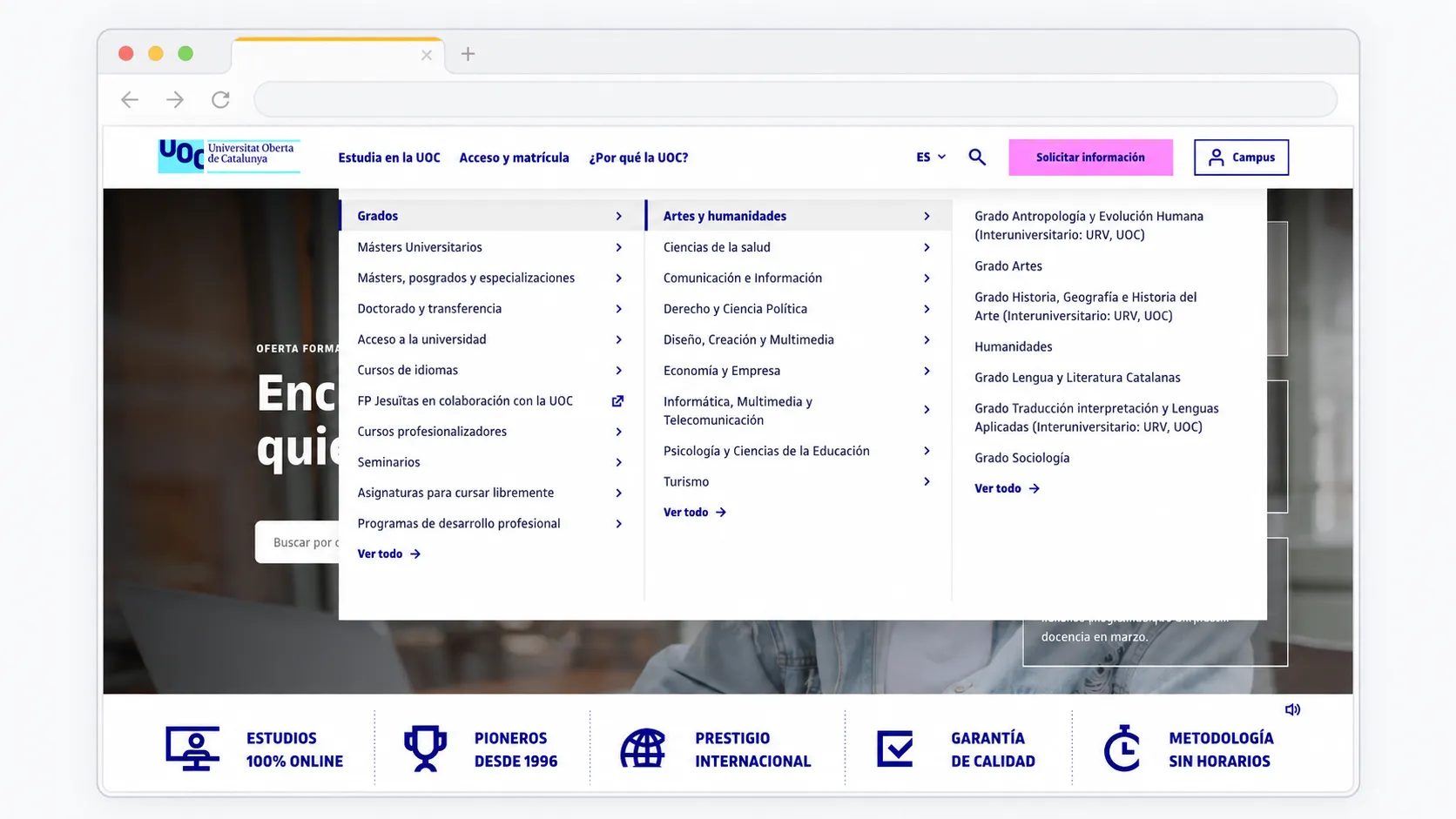Open the ¿Por qué la UOC? menu

coord(638,158)
